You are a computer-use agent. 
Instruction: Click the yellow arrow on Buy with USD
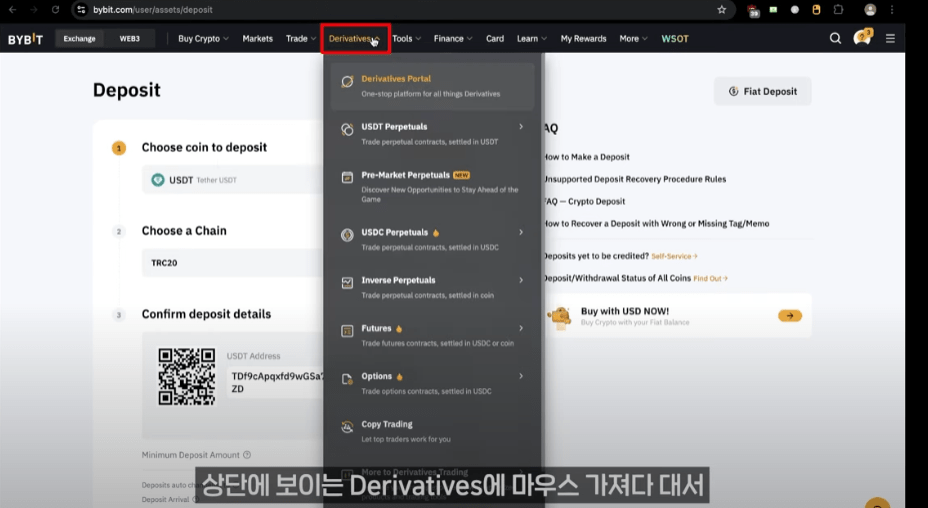pos(790,316)
